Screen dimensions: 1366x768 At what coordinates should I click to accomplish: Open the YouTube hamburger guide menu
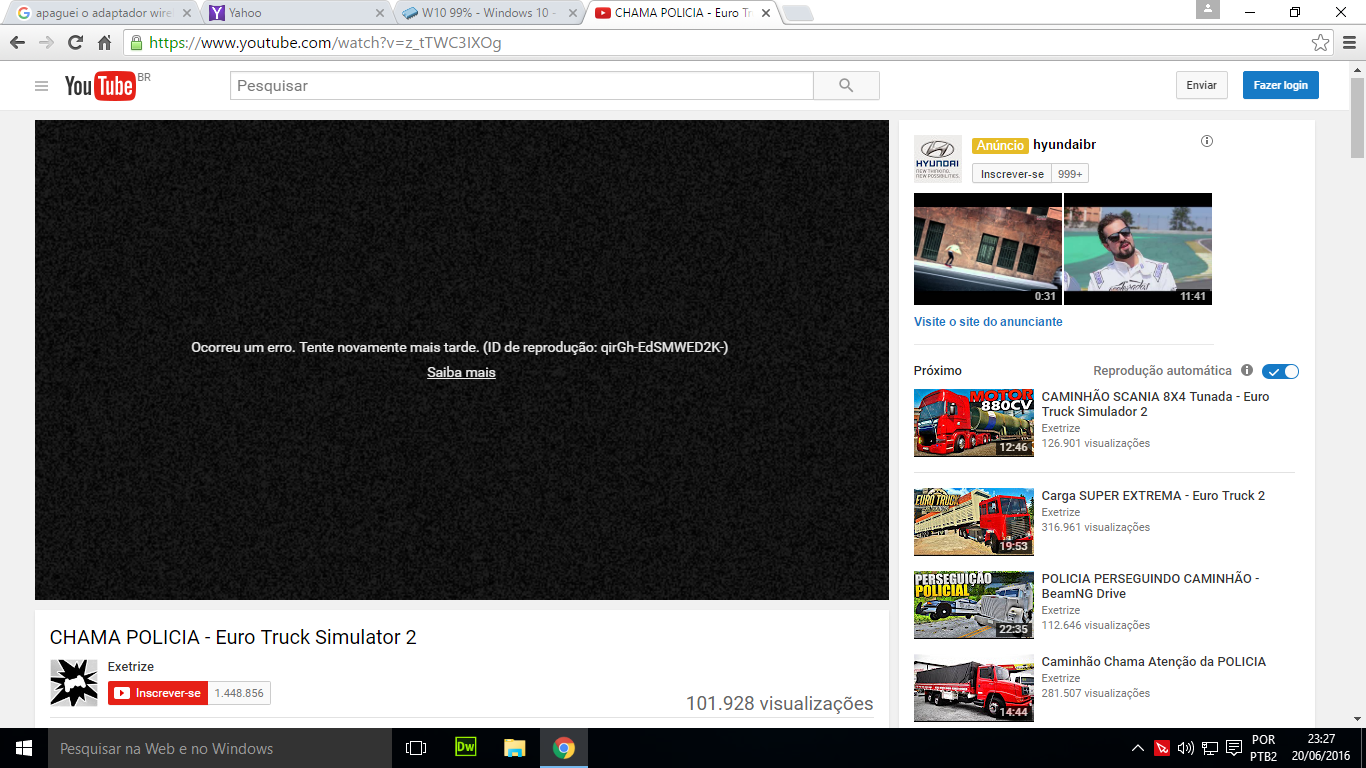pyautogui.click(x=41, y=86)
